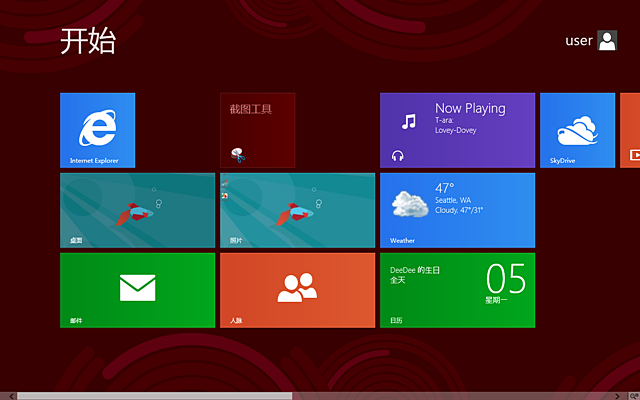
Task: Click 'DeeDee 的生日' calendar event text
Action: click(415, 270)
